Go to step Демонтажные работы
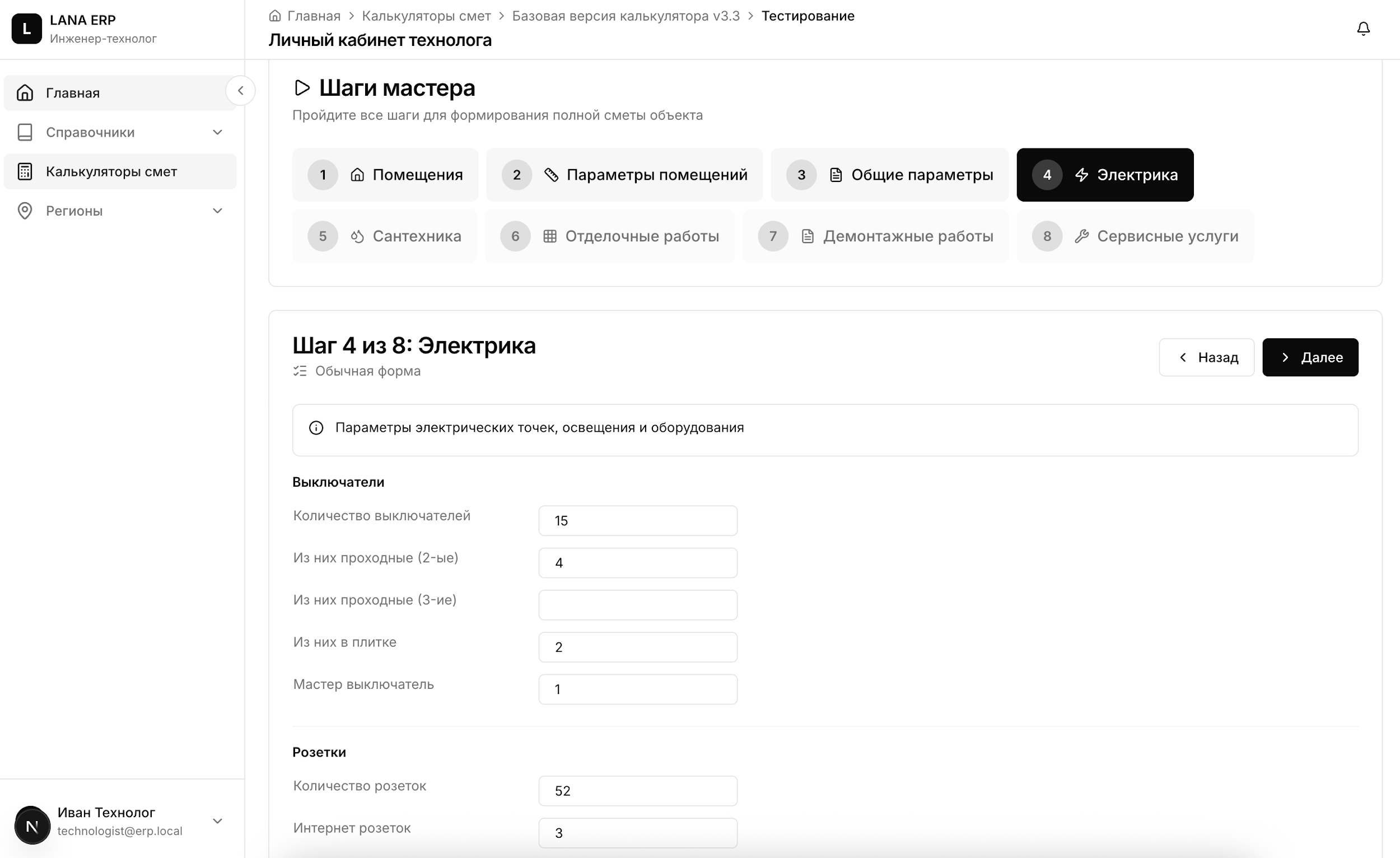 [x=876, y=236]
